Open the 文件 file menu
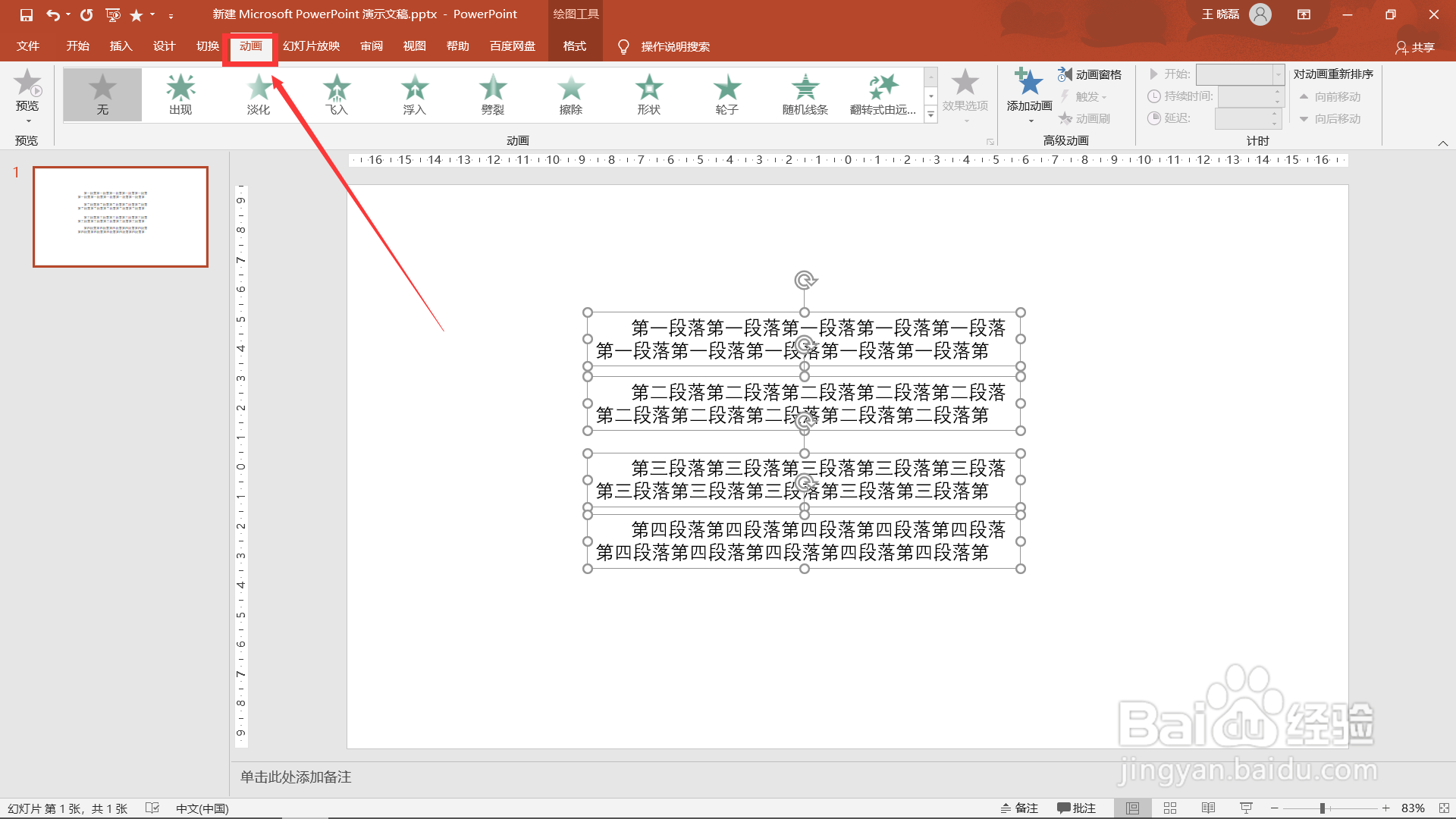Screen dimensions: 1456x819 (x=28, y=46)
